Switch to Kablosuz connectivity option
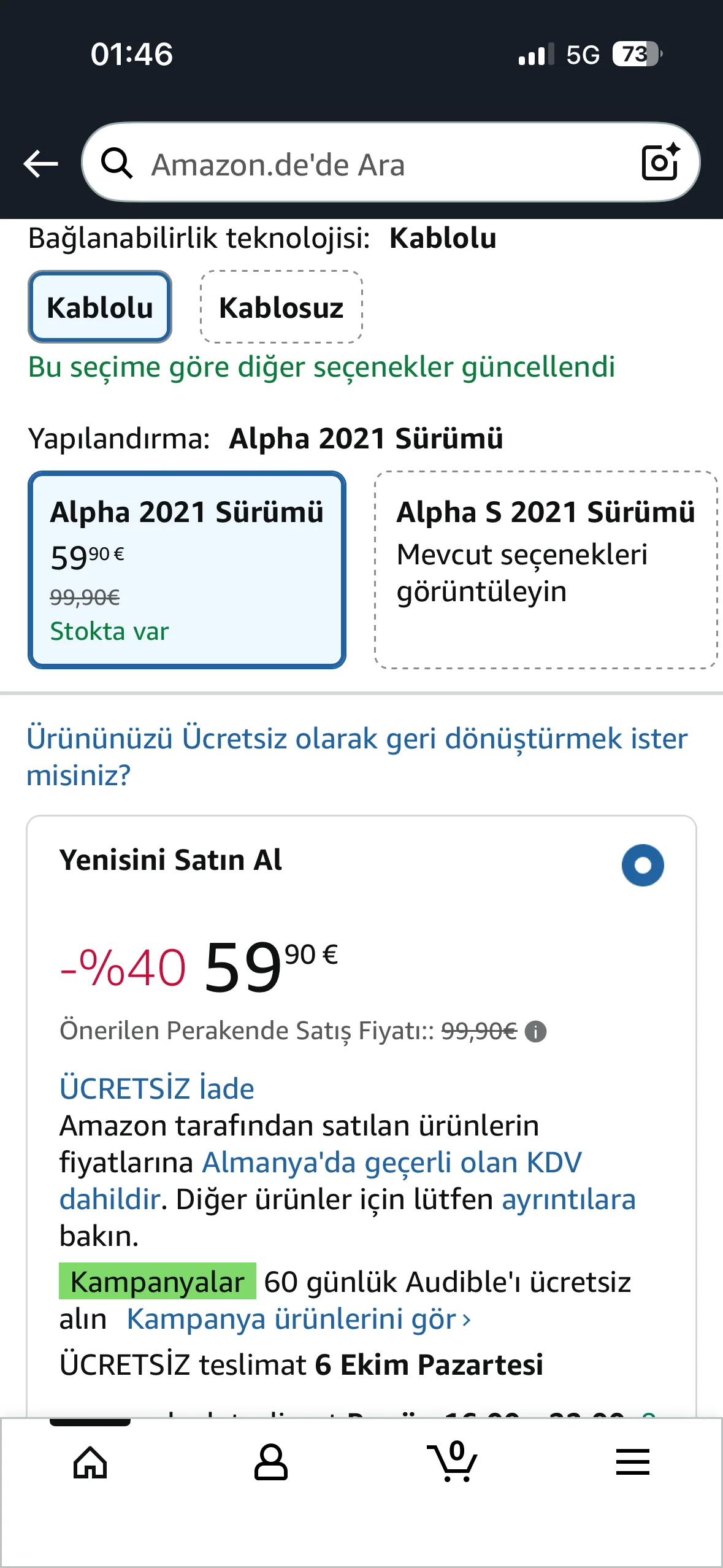 281,307
